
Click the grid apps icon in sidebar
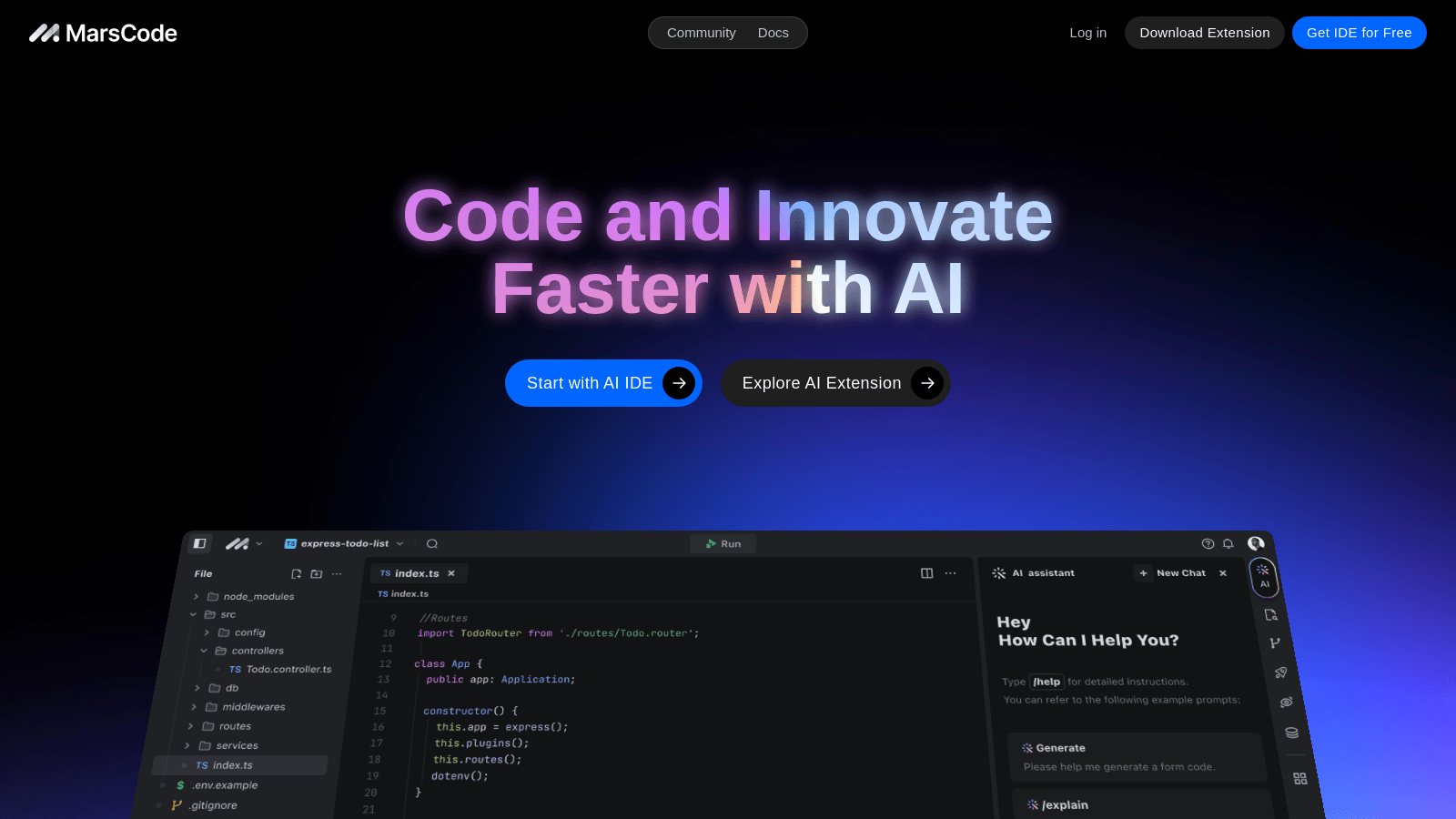[1300, 779]
